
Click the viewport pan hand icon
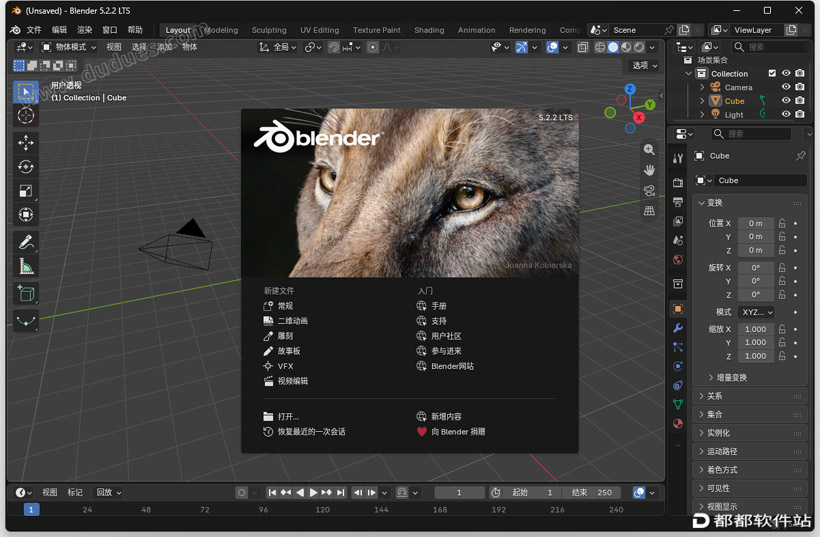point(649,170)
